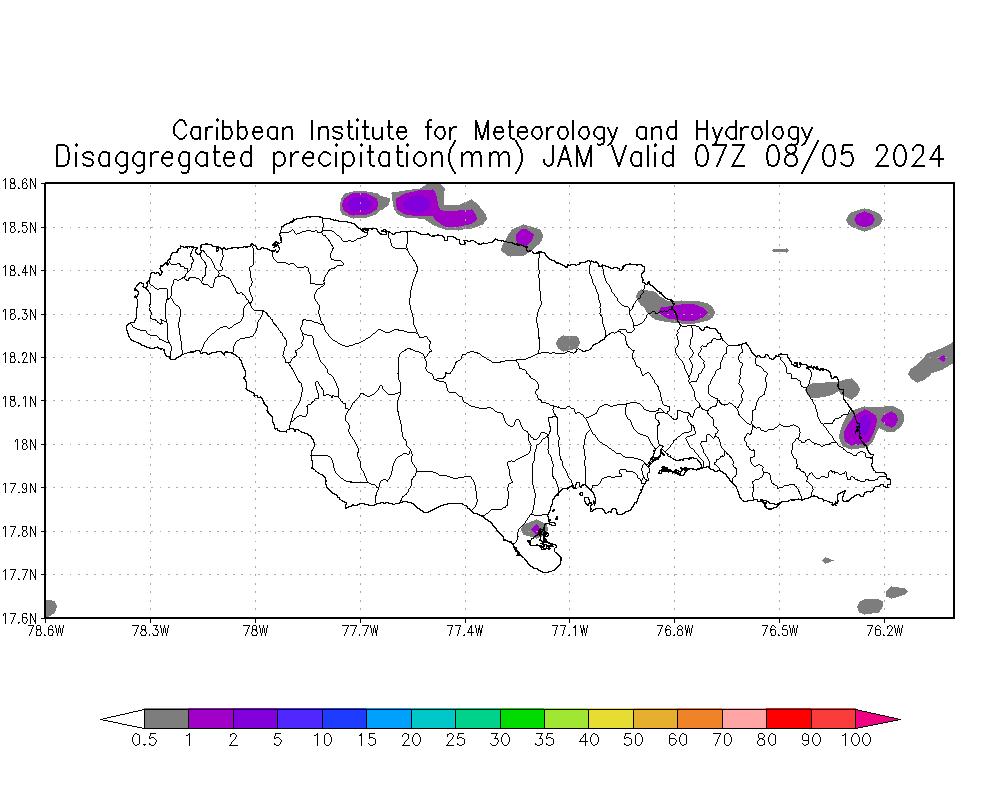Select the sky-blue 15–20 mm legend swatch
Image resolution: width=1000 pixels, height=800 pixels.
coord(389,718)
